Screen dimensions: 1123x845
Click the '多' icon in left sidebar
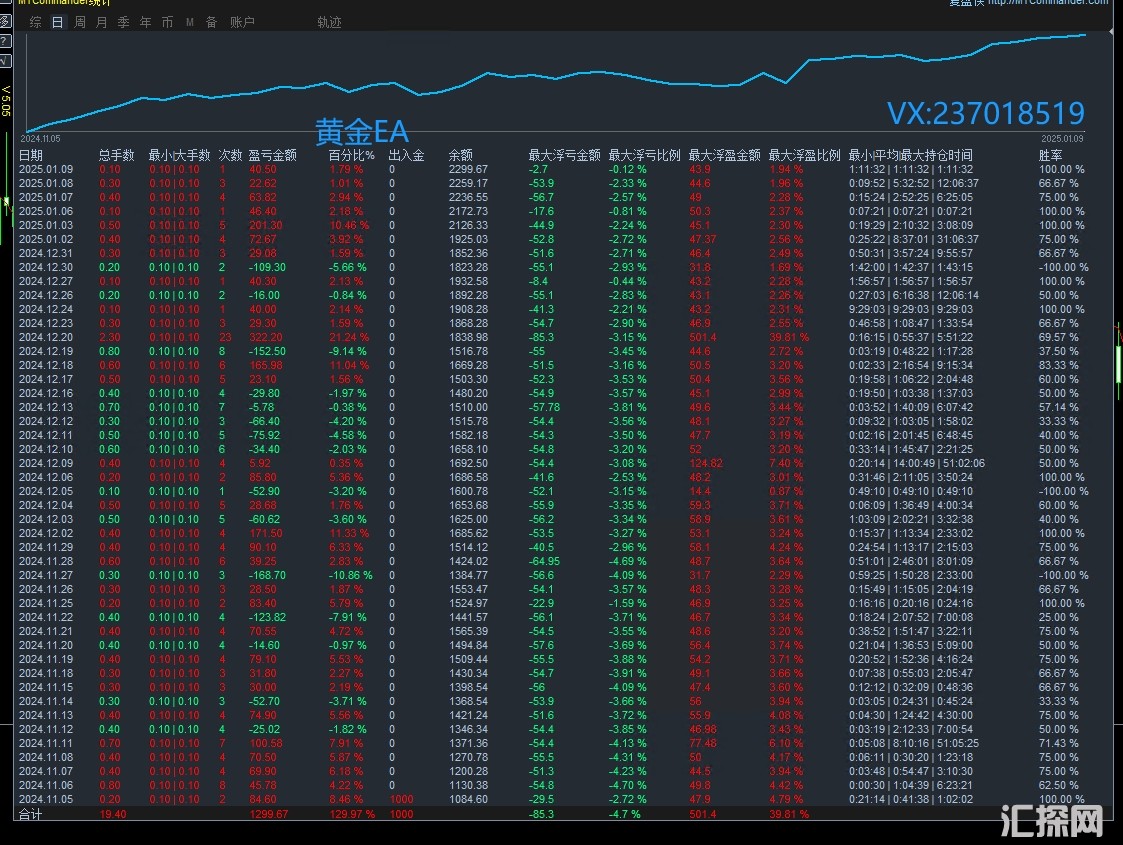[5, 22]
